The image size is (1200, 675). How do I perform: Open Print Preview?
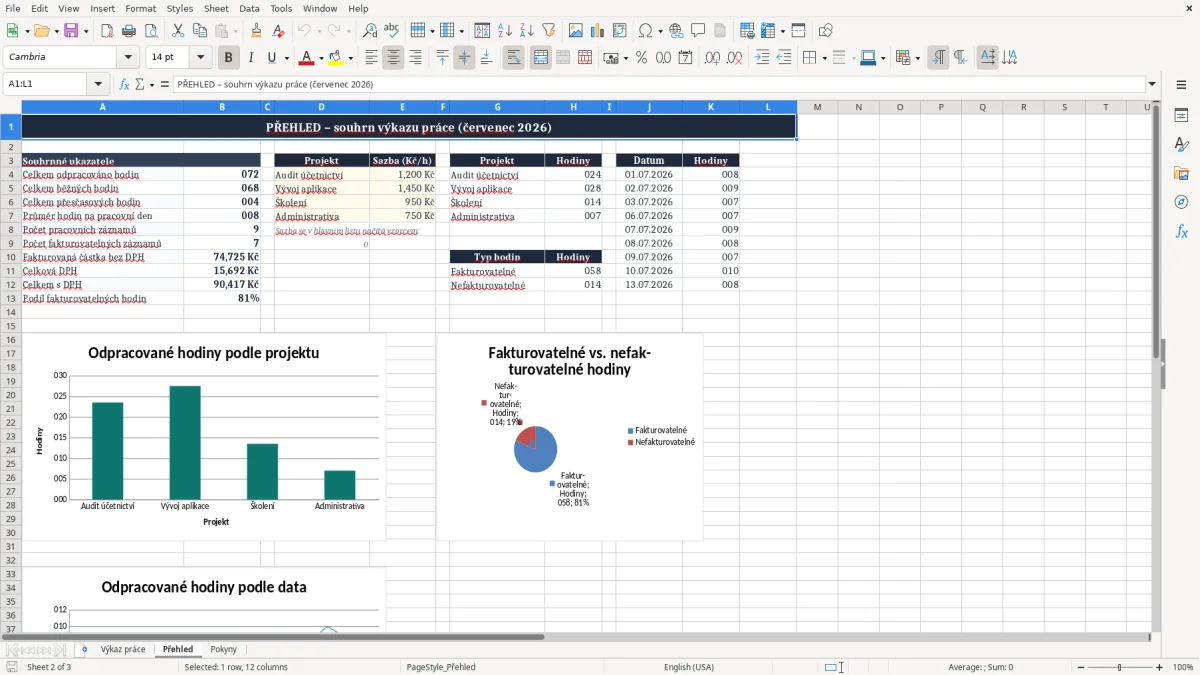point(151,31)
